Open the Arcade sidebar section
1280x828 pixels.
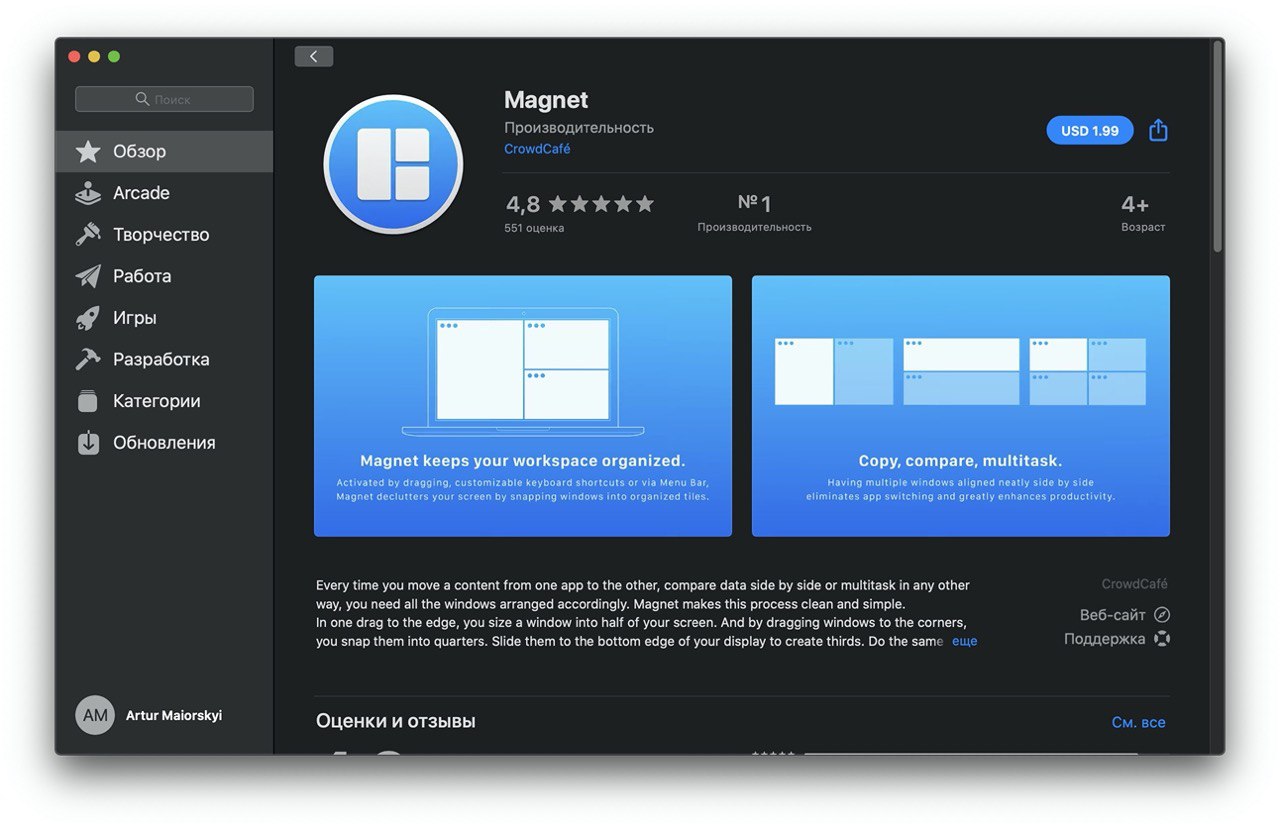point(164,193)
